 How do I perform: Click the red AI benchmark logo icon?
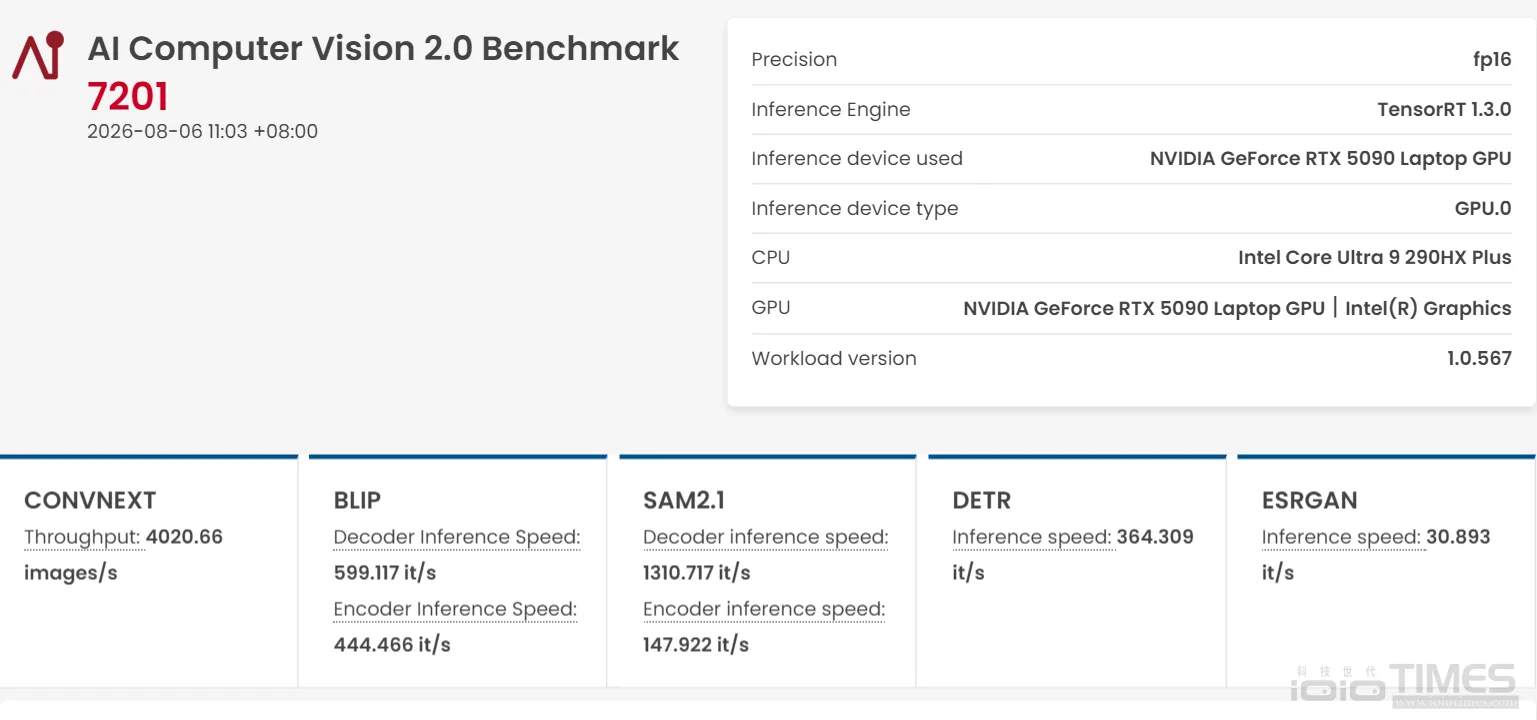[x=38, y=55]
